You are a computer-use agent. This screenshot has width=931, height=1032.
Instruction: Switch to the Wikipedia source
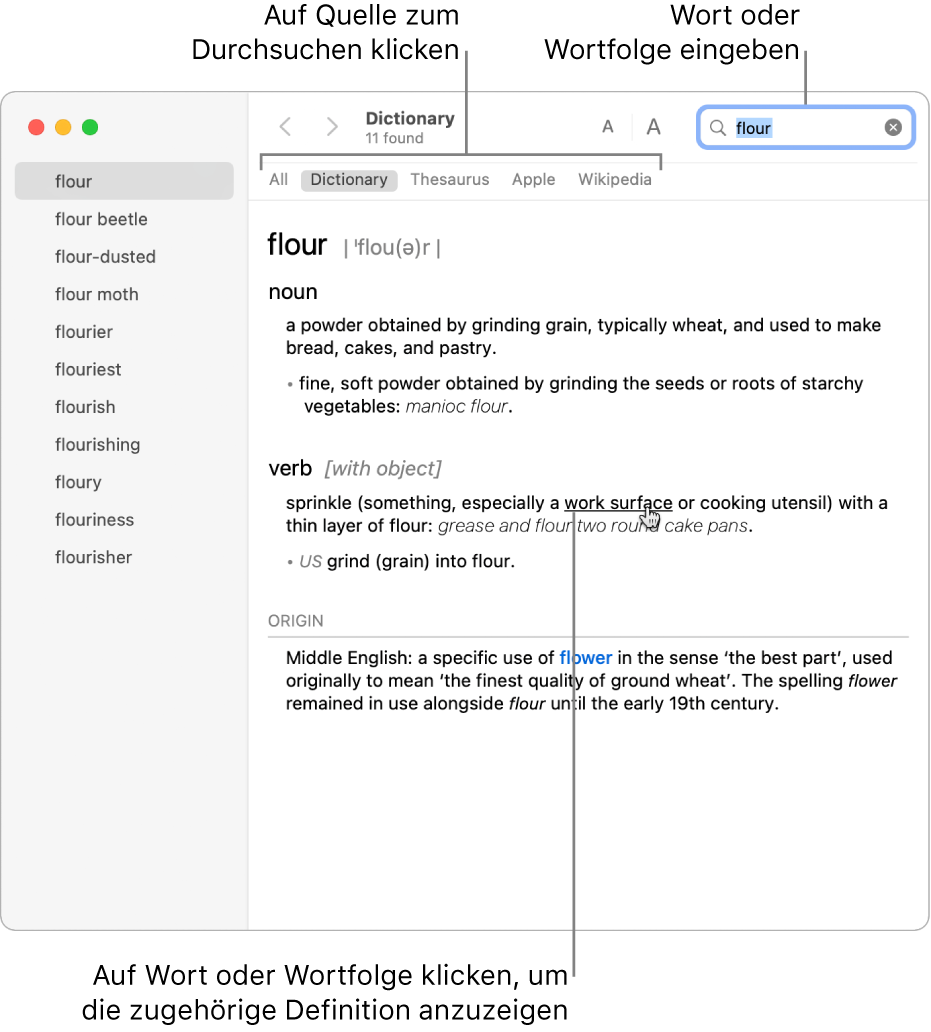pos(615,180)
